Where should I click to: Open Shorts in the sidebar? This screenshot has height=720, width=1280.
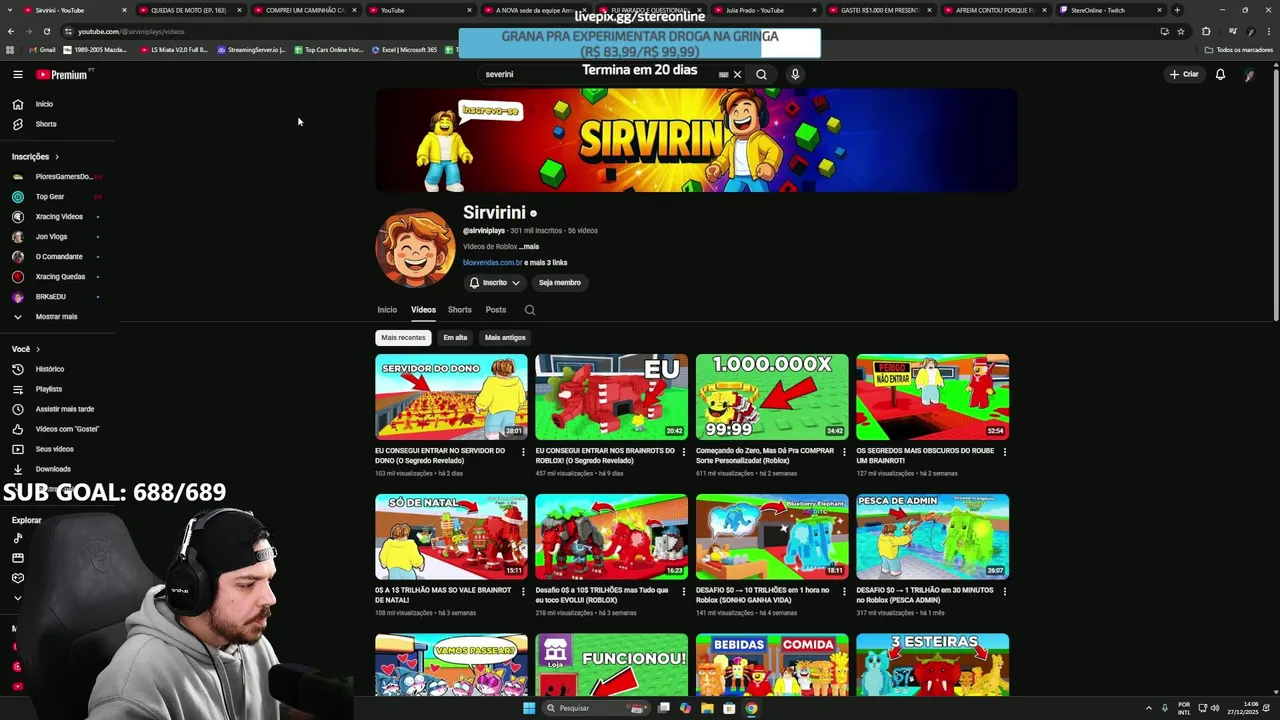[x=46, y=124]
